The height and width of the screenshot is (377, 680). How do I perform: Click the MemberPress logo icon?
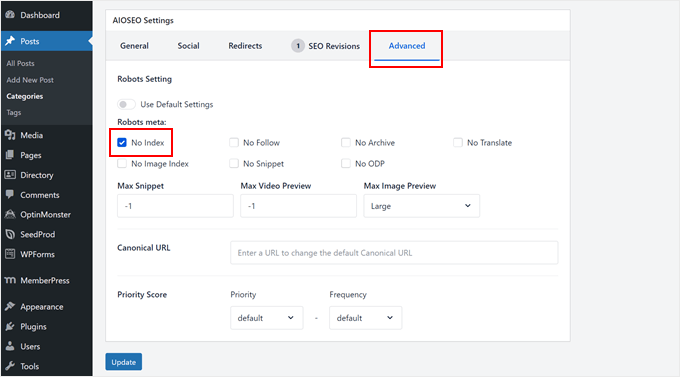[10, 280]
